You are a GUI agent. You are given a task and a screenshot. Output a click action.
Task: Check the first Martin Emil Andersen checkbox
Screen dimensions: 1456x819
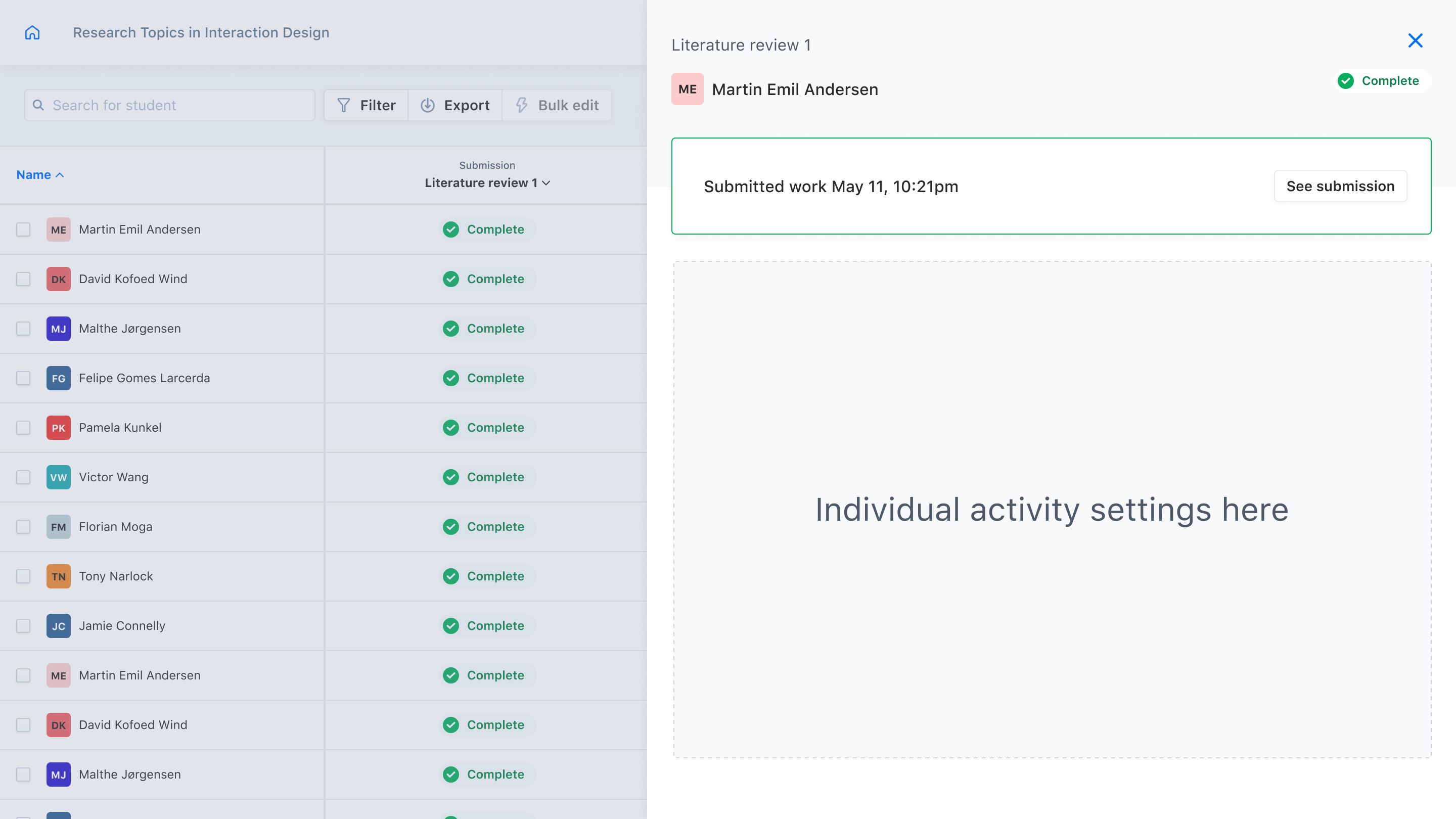coord(23,230)
